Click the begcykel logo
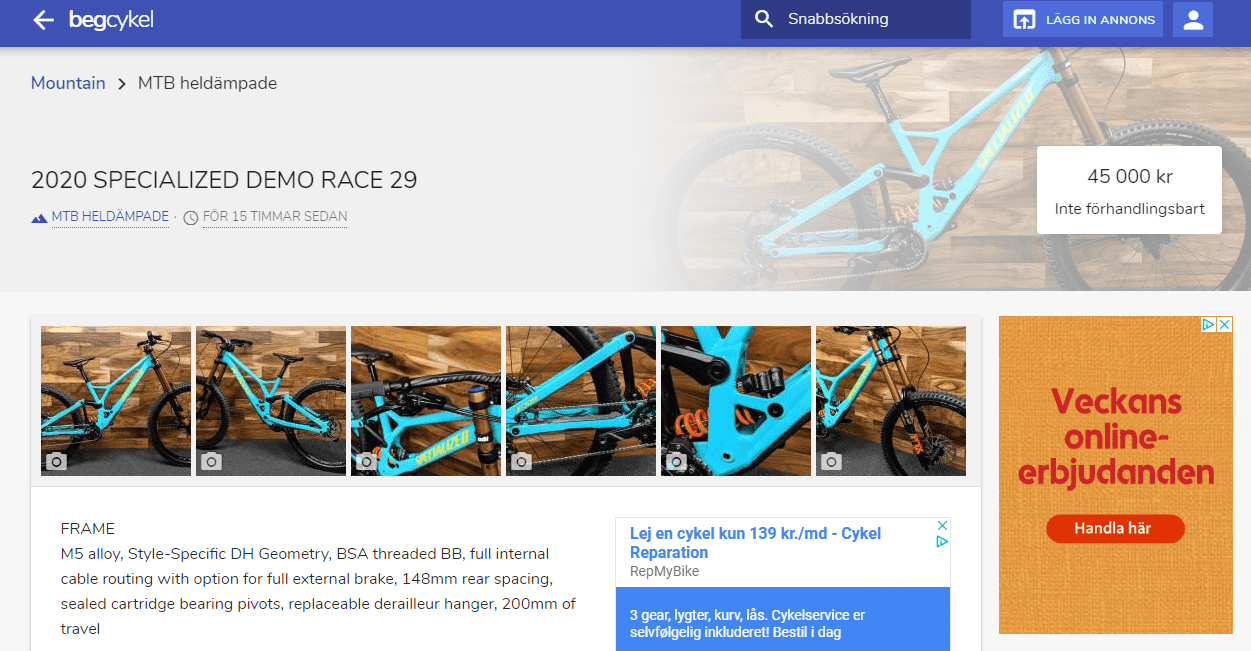Viewport: 1251px width, 651px height. 111,20
